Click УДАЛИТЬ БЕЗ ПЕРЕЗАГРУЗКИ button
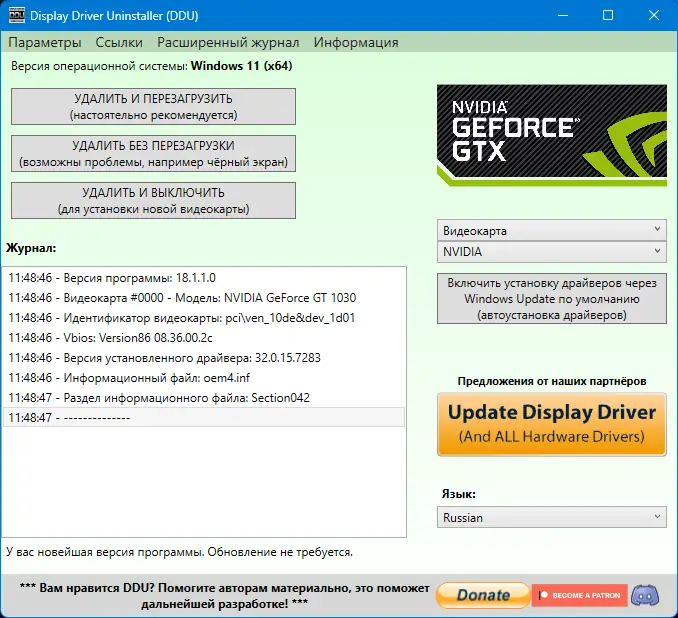This screenshot has height=618, width=678. coord(154,154)
